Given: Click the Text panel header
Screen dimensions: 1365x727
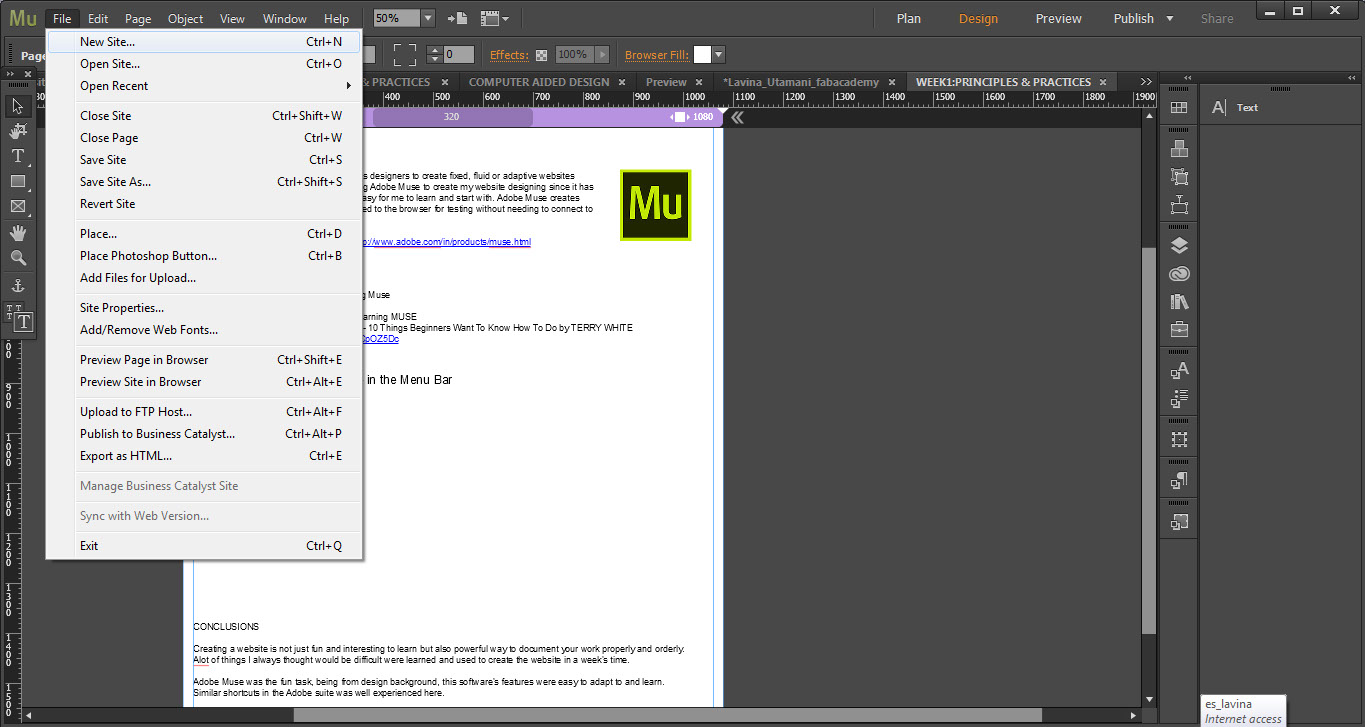Looking at the screenshot, I should pos(1247,107).
